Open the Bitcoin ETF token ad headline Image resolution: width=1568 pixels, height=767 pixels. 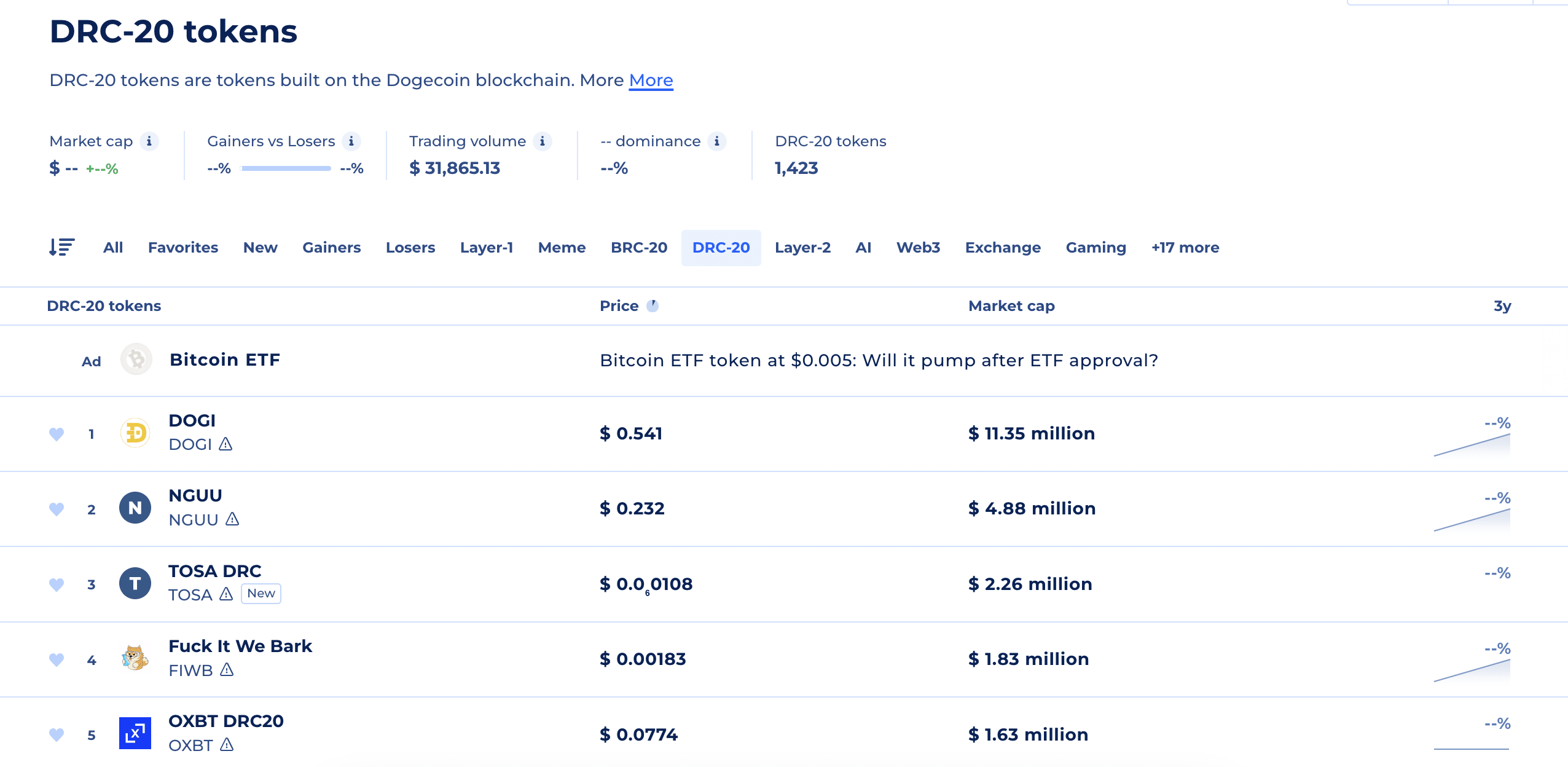click(x=879, y=360)
